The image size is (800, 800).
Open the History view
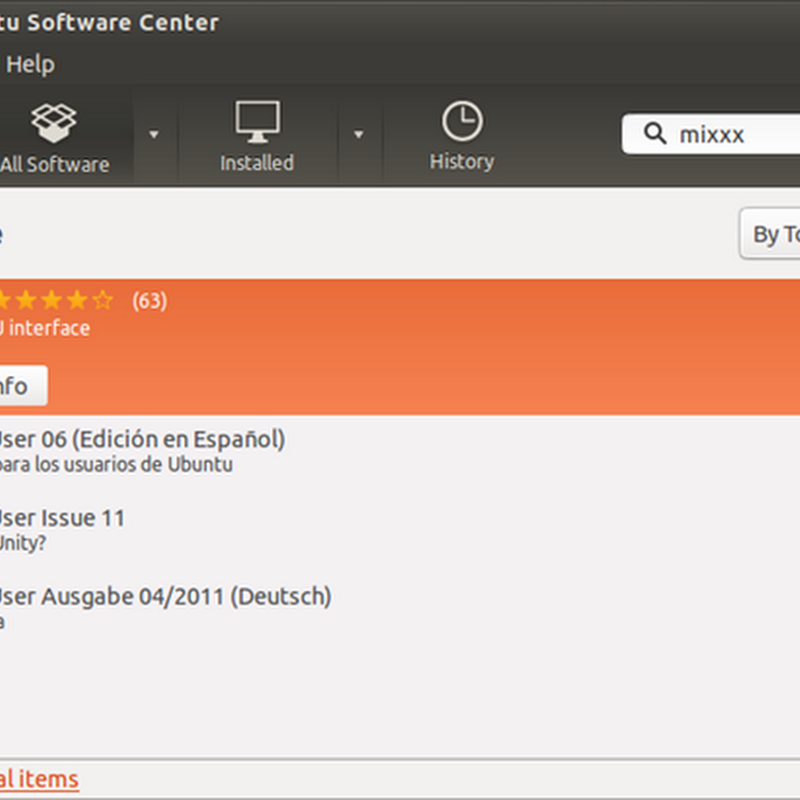(462, 136)
